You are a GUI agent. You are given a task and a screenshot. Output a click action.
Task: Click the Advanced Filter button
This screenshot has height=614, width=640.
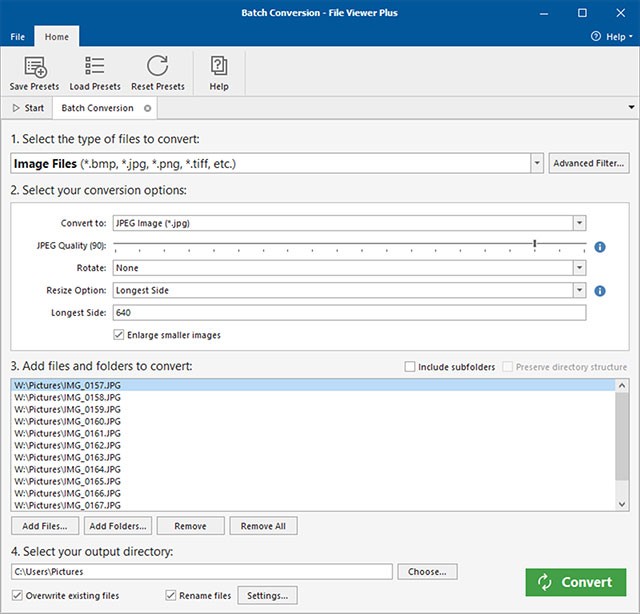coord(588,163)
